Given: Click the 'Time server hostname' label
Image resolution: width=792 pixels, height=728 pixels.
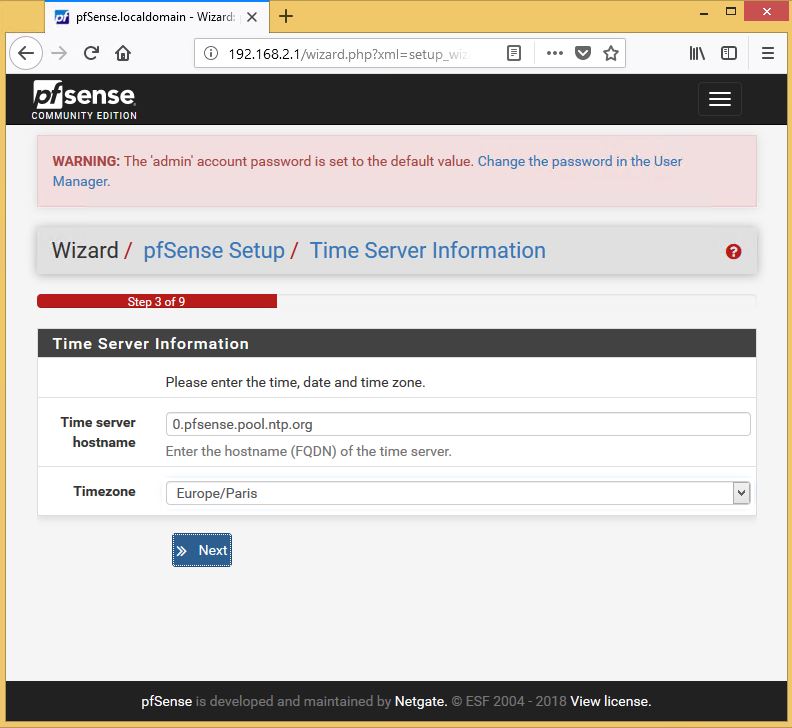Looking at the screenshot, I should pos(98,432).
